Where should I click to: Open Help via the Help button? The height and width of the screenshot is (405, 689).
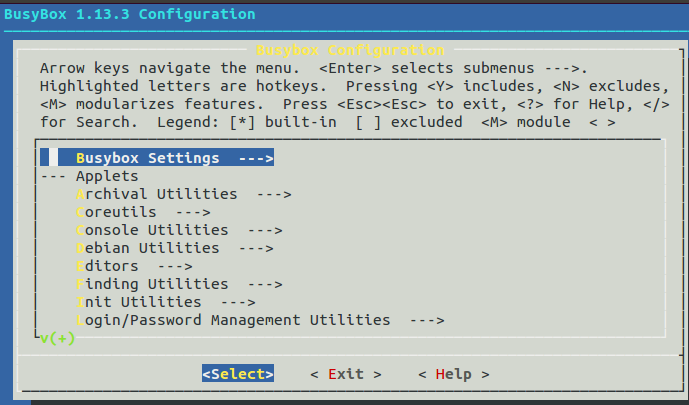tap(454, 374)
